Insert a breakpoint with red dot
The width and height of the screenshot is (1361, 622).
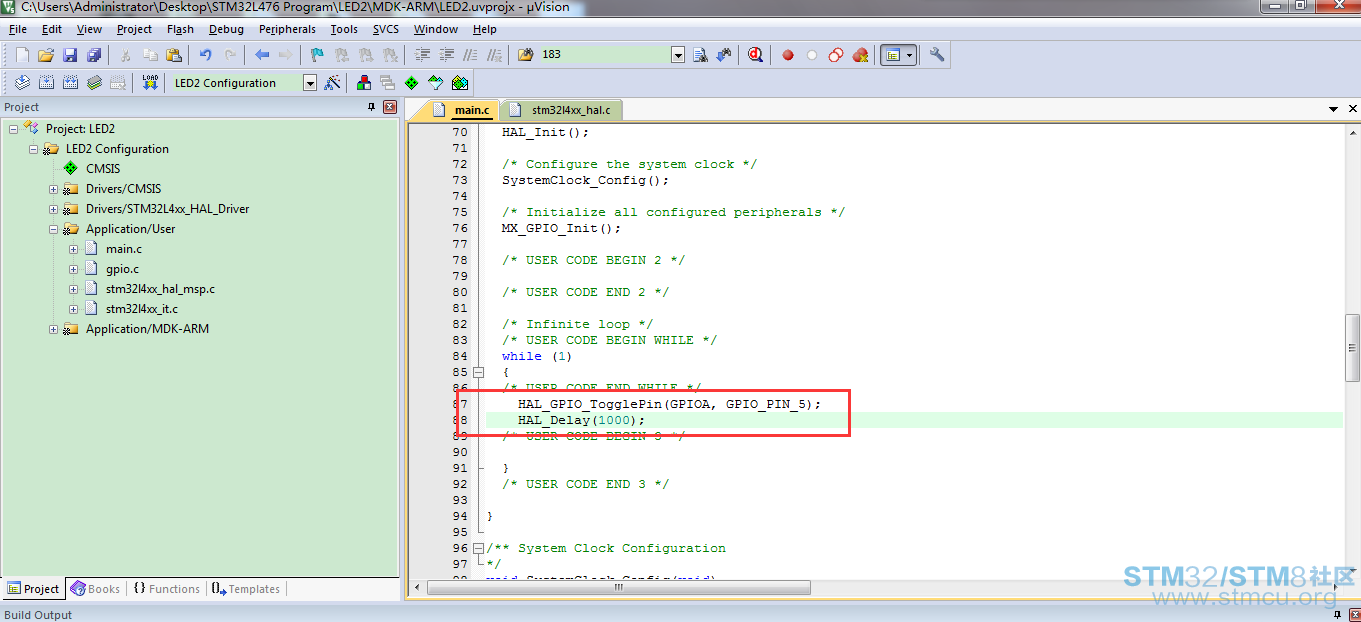(x=788, y=55)
